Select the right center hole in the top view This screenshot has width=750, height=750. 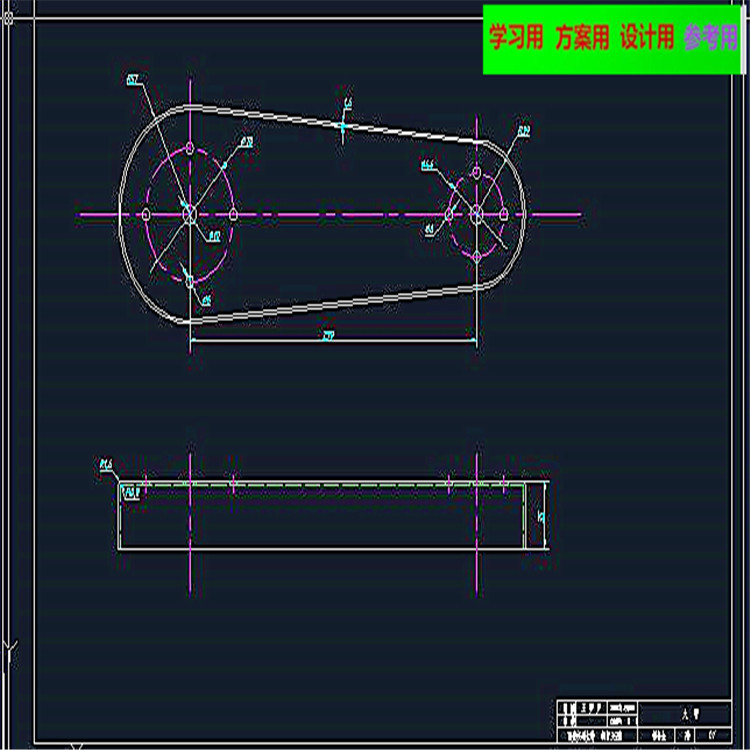point(476,214)
